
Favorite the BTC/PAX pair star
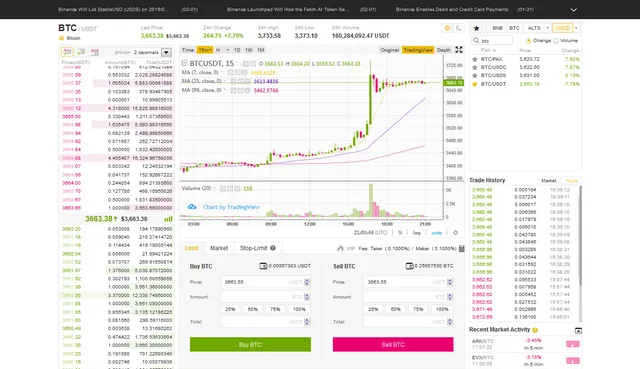pyautogui.click(x=475, y=59)
